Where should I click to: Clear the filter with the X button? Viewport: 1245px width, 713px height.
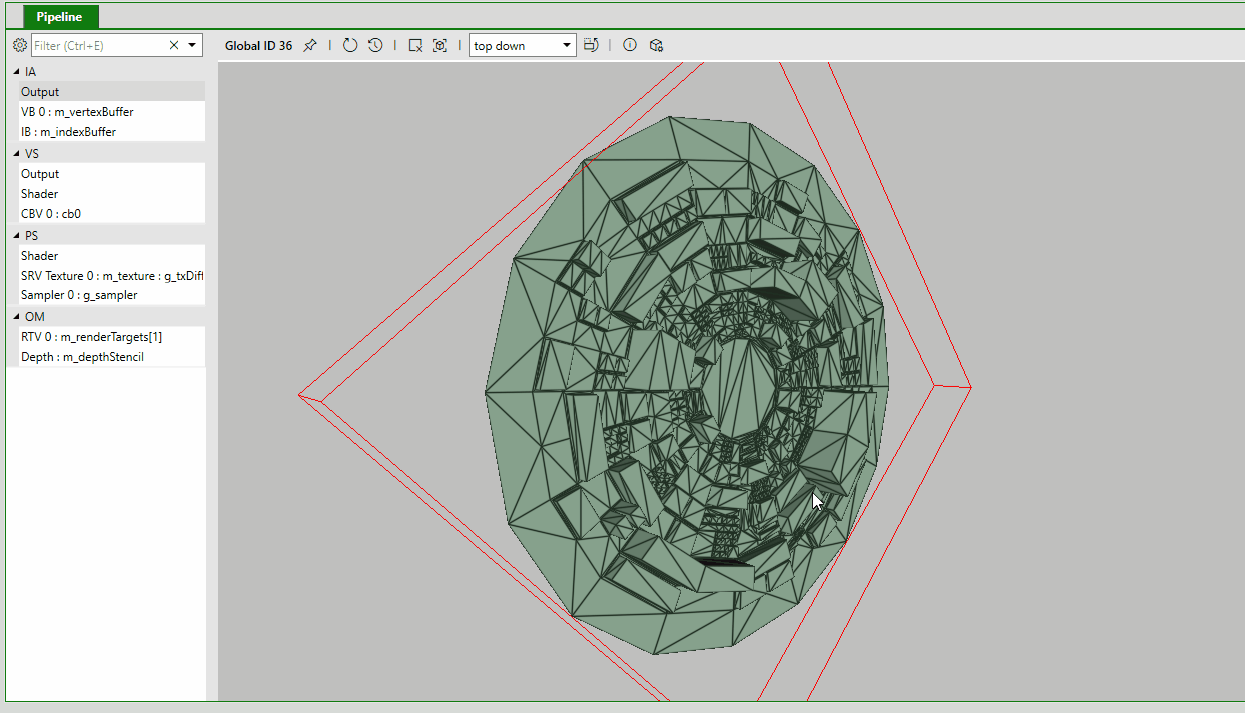tap(174, 45)
